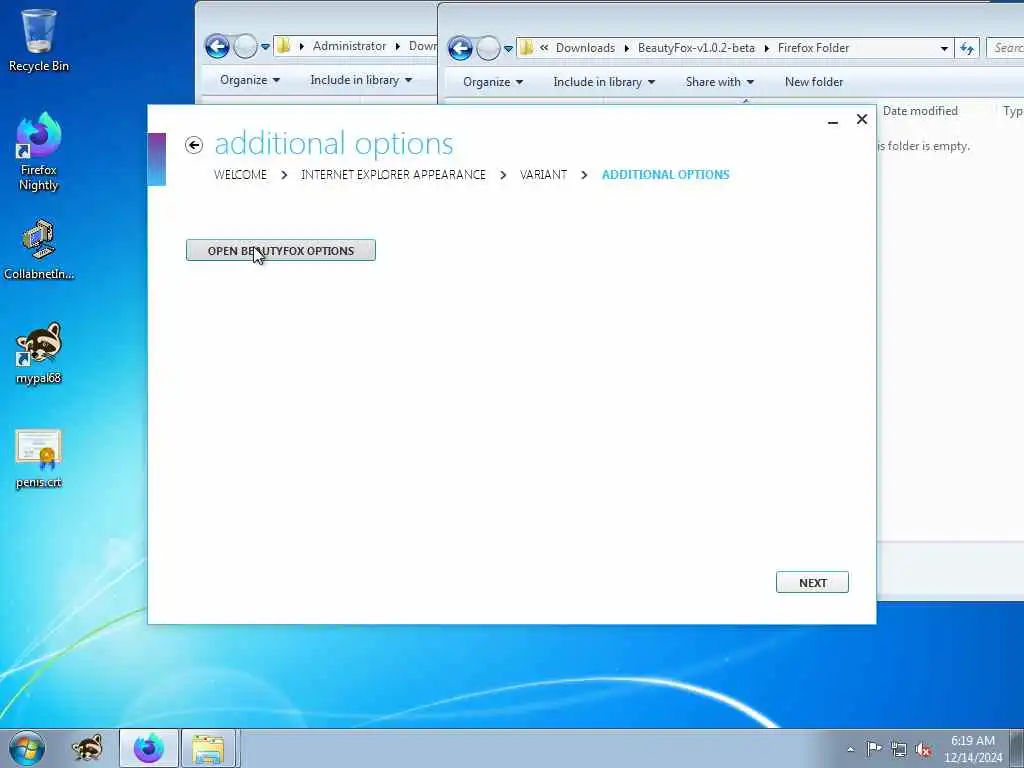Image resolution: width=1024 pixels, height=768 pixels.
Task: Click Forward arrow in the Administrator Explorer window
Action: pyautogui.click(x=246, y=46)
